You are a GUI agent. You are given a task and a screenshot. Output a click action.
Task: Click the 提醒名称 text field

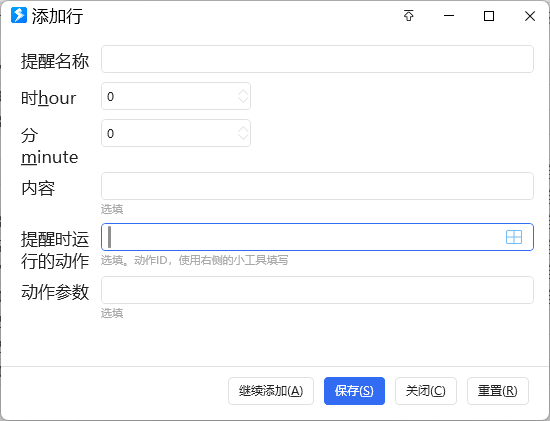(x=317, y=59)
